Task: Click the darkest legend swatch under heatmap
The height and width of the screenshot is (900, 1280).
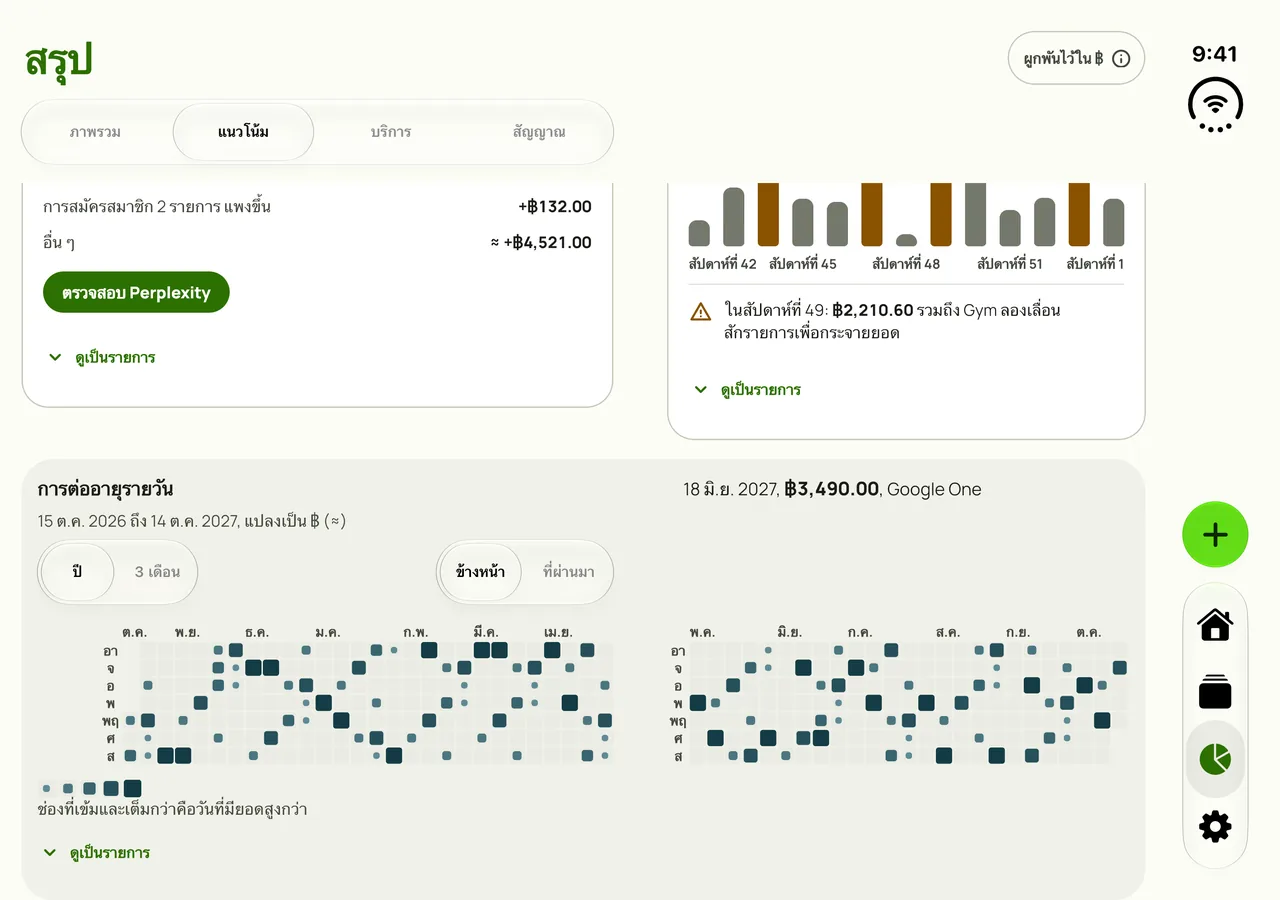Action: point(132,788)
